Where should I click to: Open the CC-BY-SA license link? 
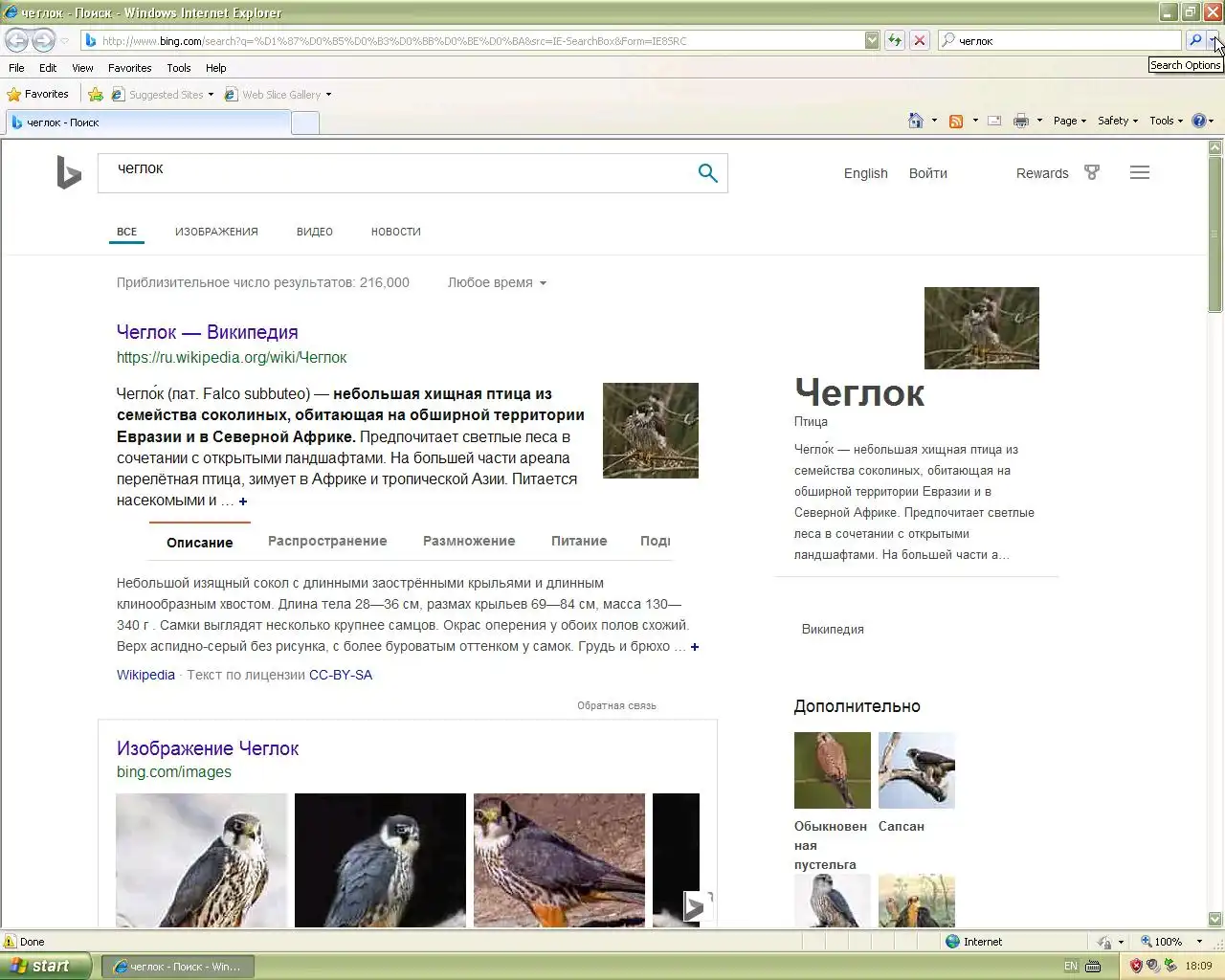pyautogui.click(x=341, y=675)
